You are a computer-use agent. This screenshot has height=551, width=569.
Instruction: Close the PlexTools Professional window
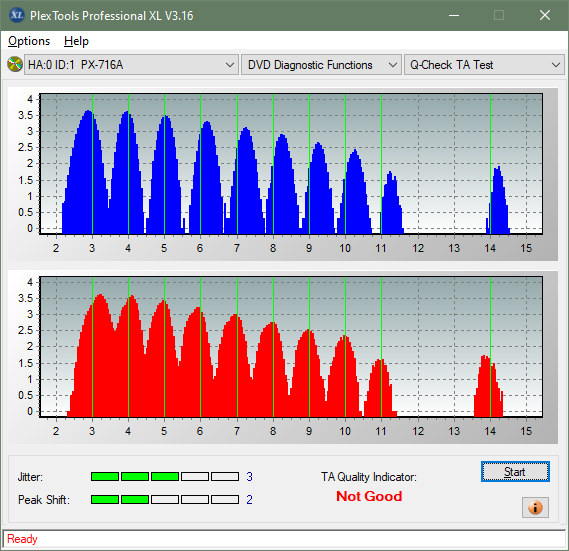[545, 15]
